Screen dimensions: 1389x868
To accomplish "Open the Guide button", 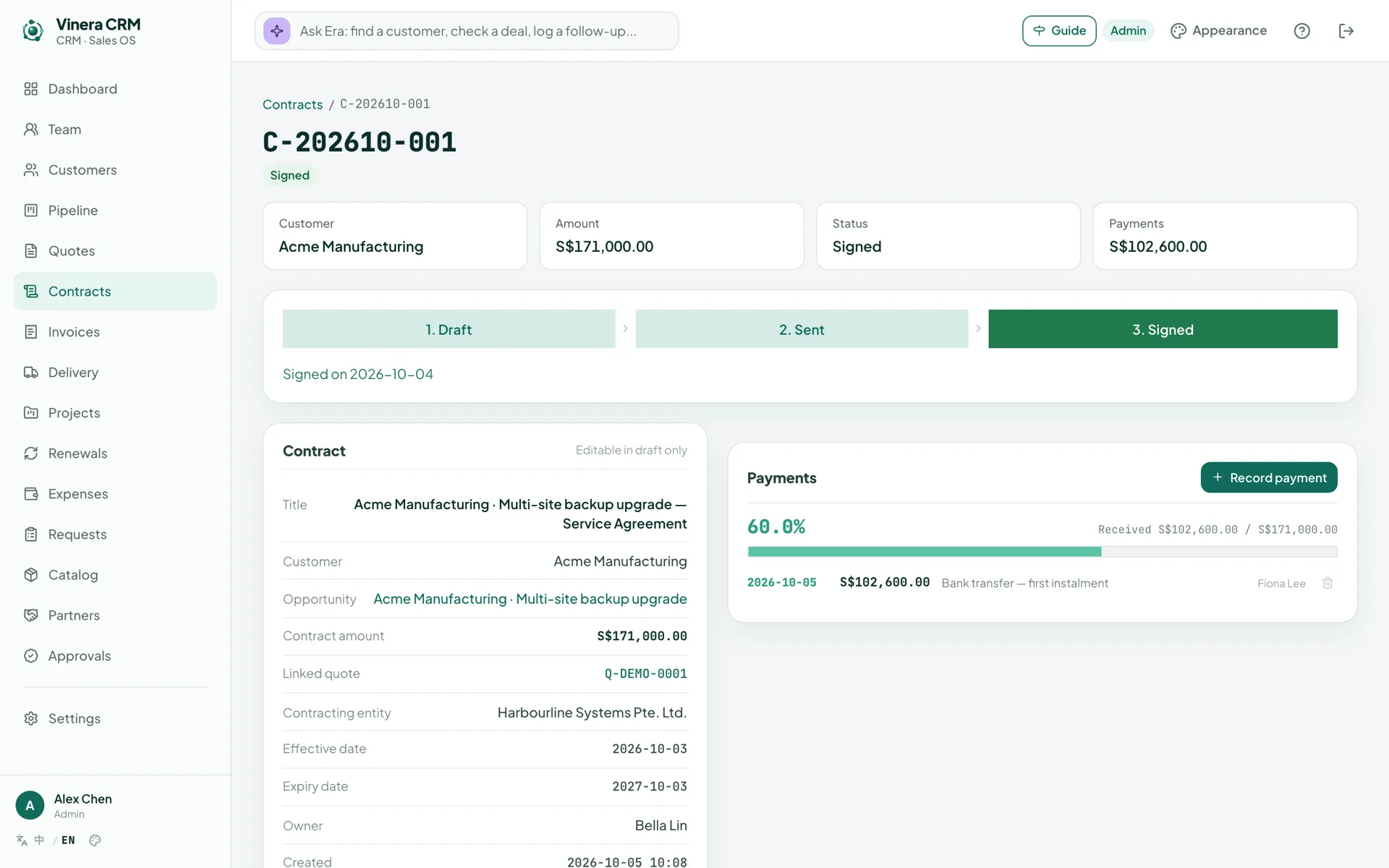I will [1059, 31].
